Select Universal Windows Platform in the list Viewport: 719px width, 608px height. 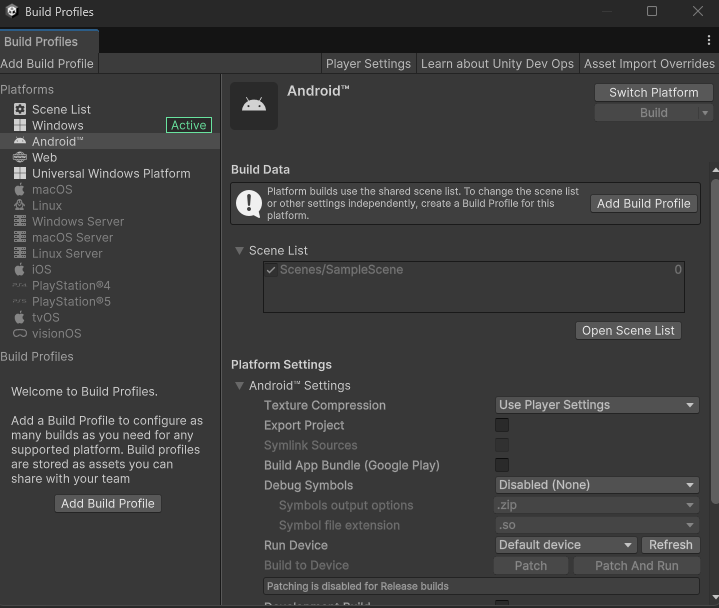tap(110, 173)
